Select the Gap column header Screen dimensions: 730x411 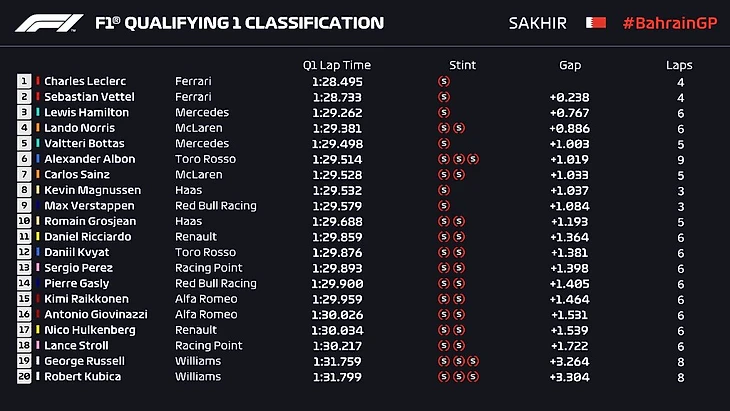coord(570,65)
